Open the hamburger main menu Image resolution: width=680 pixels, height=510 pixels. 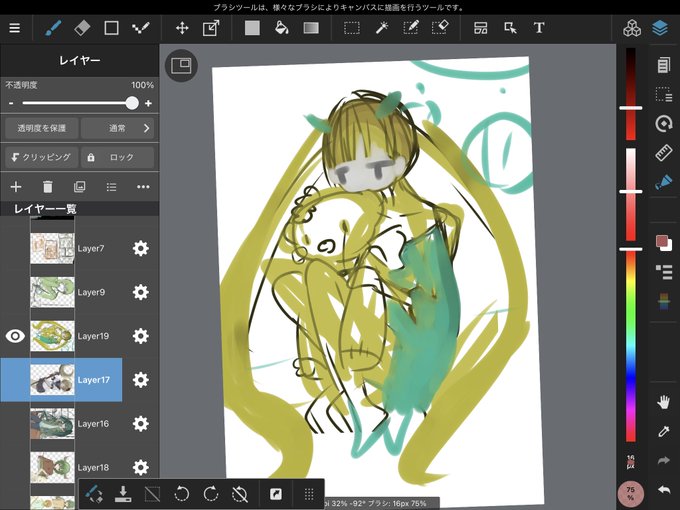(15, 28)
